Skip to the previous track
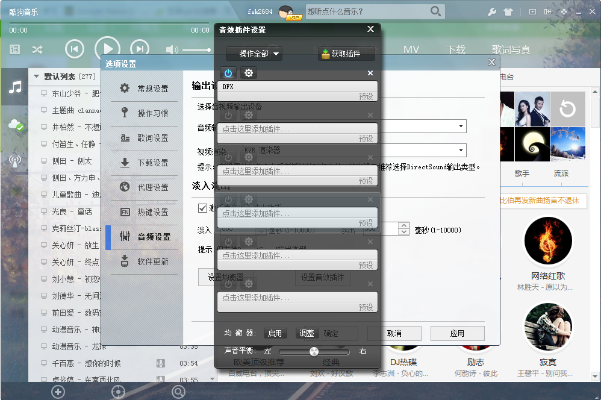 click(74, 48)
